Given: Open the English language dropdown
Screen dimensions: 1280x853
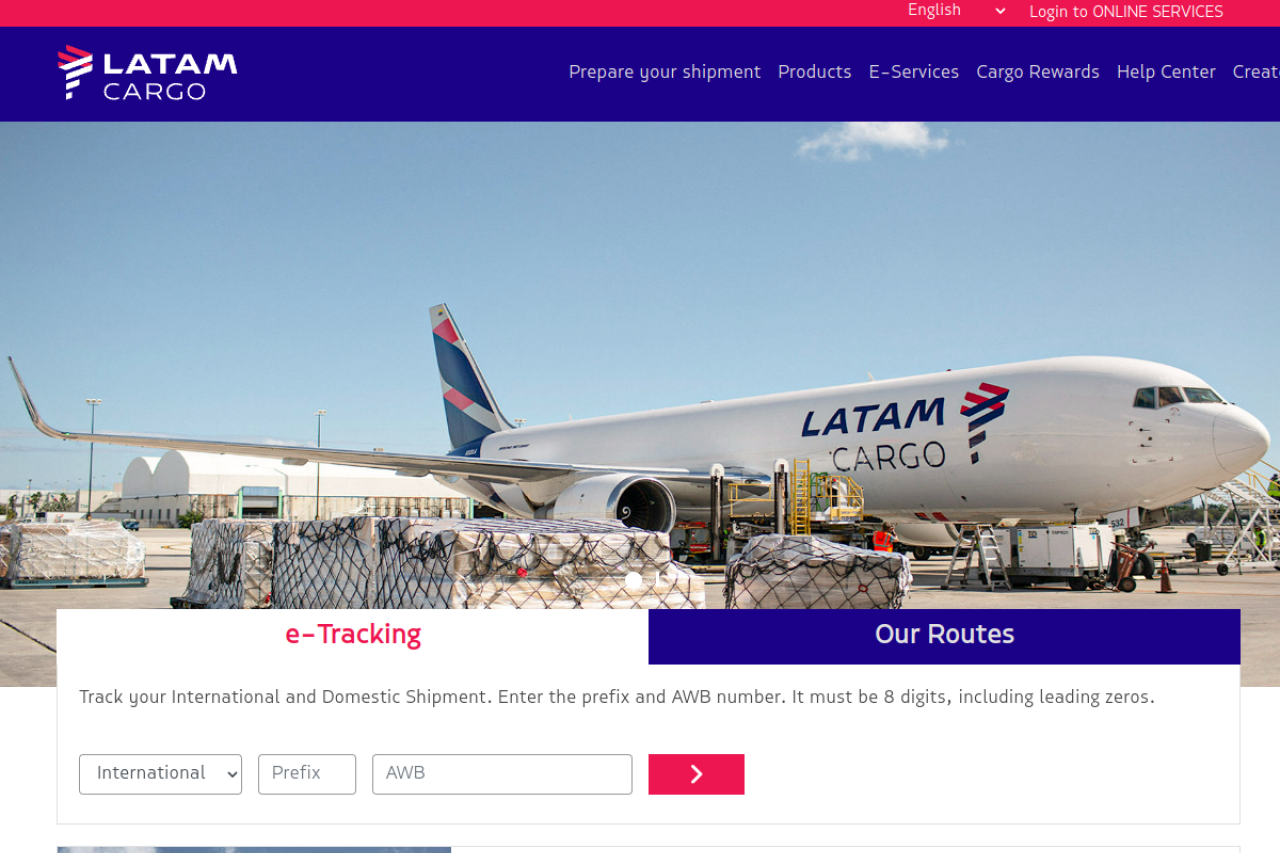Looking at the screenshot, I should [957, 11].
